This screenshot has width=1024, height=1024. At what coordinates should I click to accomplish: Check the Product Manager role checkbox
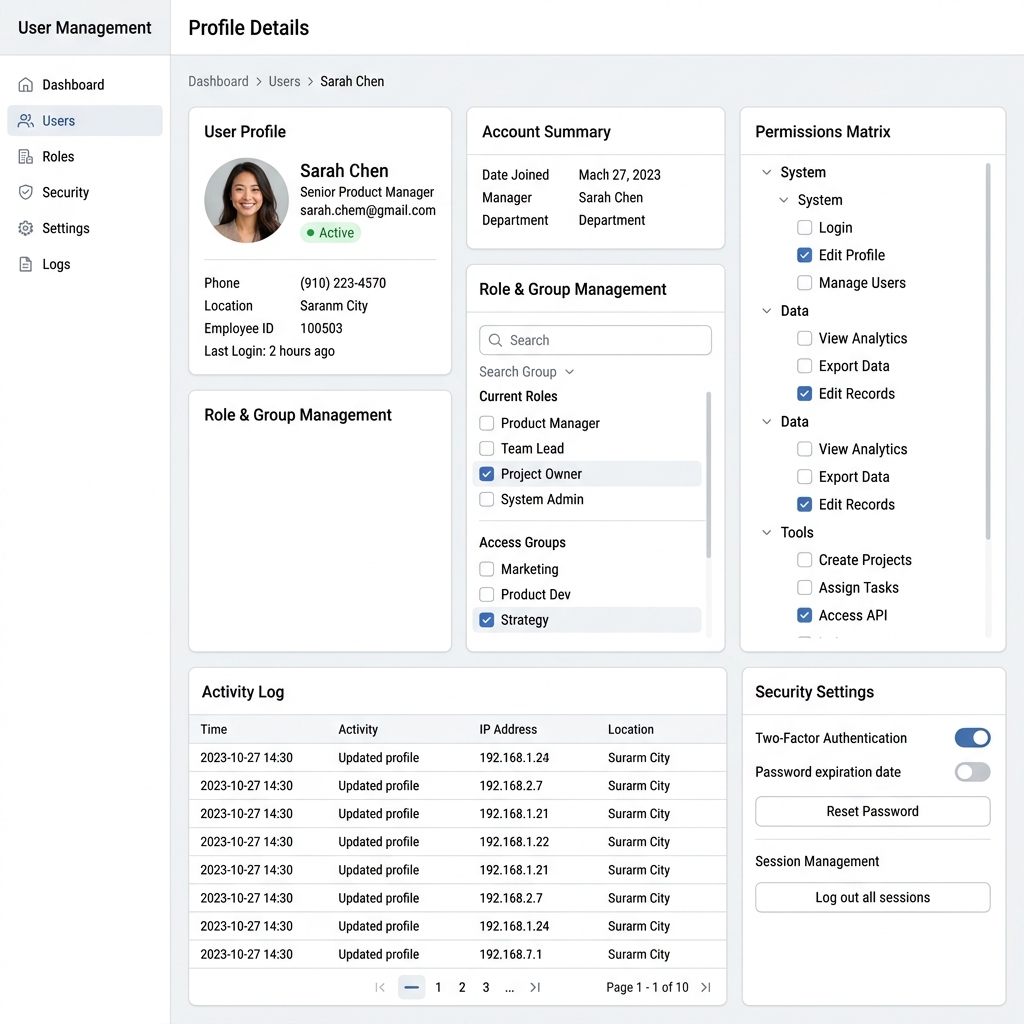click(487, 423)
